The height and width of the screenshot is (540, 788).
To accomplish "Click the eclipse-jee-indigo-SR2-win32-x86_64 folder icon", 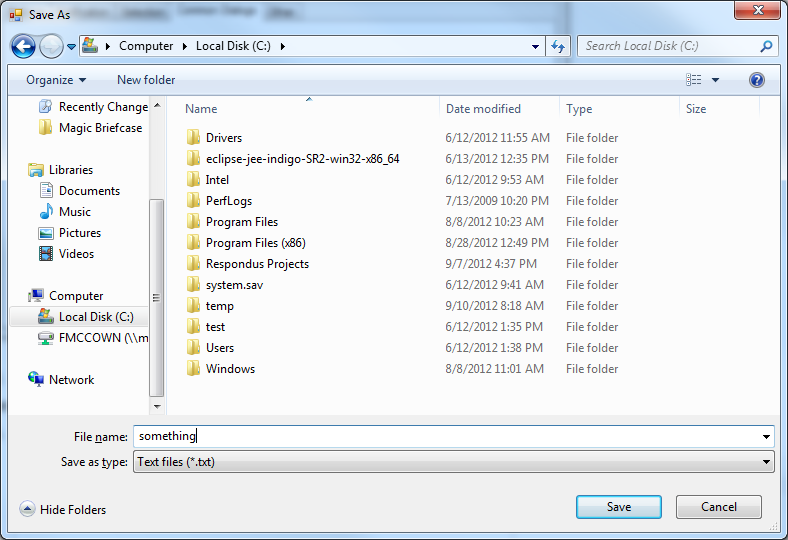I will [x=193, y=159].
